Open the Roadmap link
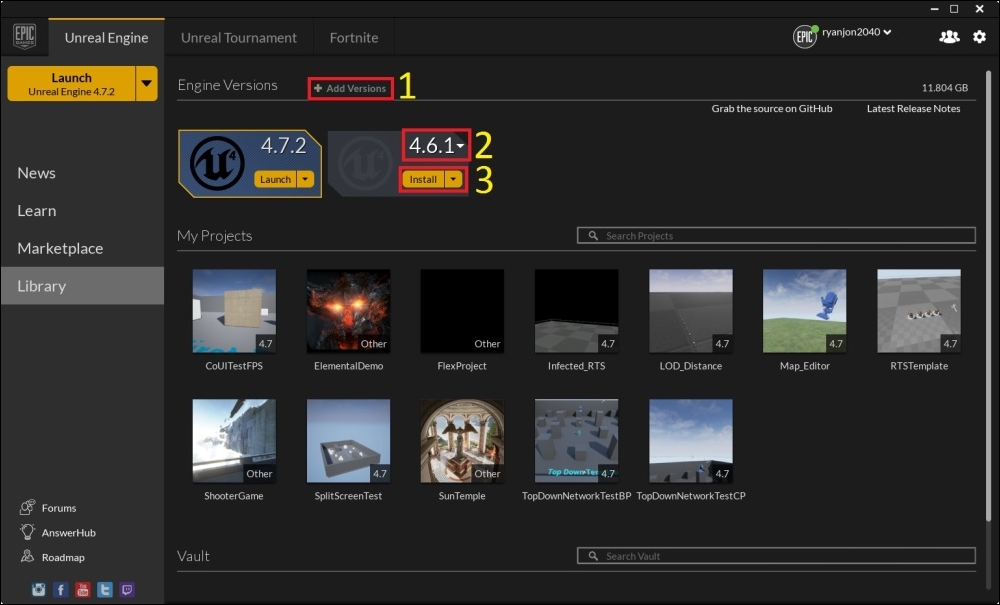1000x605 pixels. click(x=63, y=557)
